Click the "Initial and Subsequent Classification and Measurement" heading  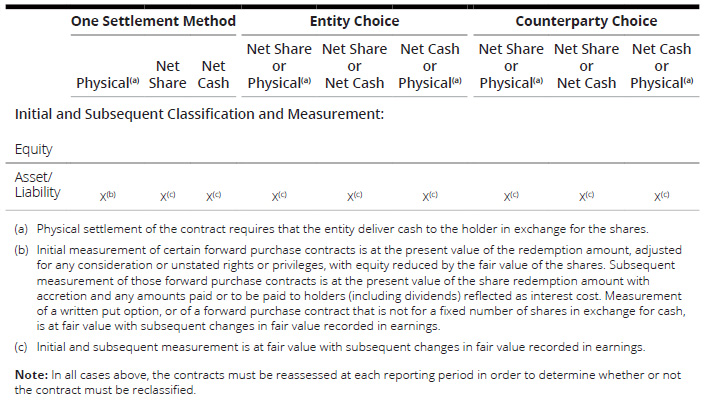tap(199, 114)
